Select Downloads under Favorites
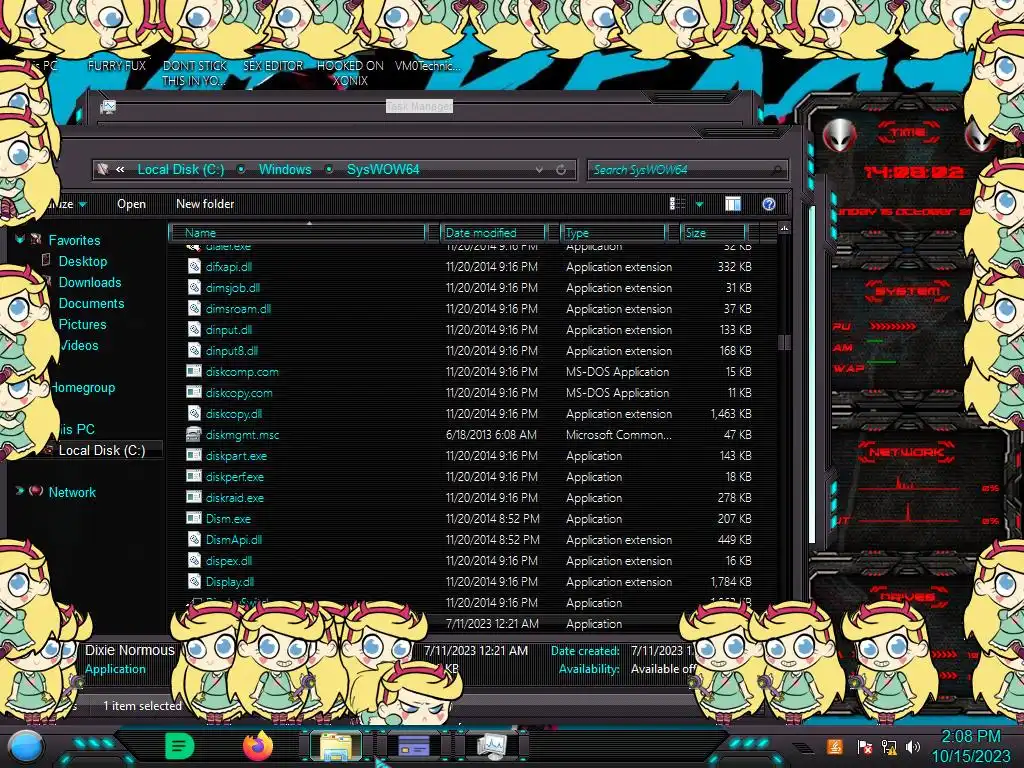The image size is (1024, 768). [x=89, y=282]
